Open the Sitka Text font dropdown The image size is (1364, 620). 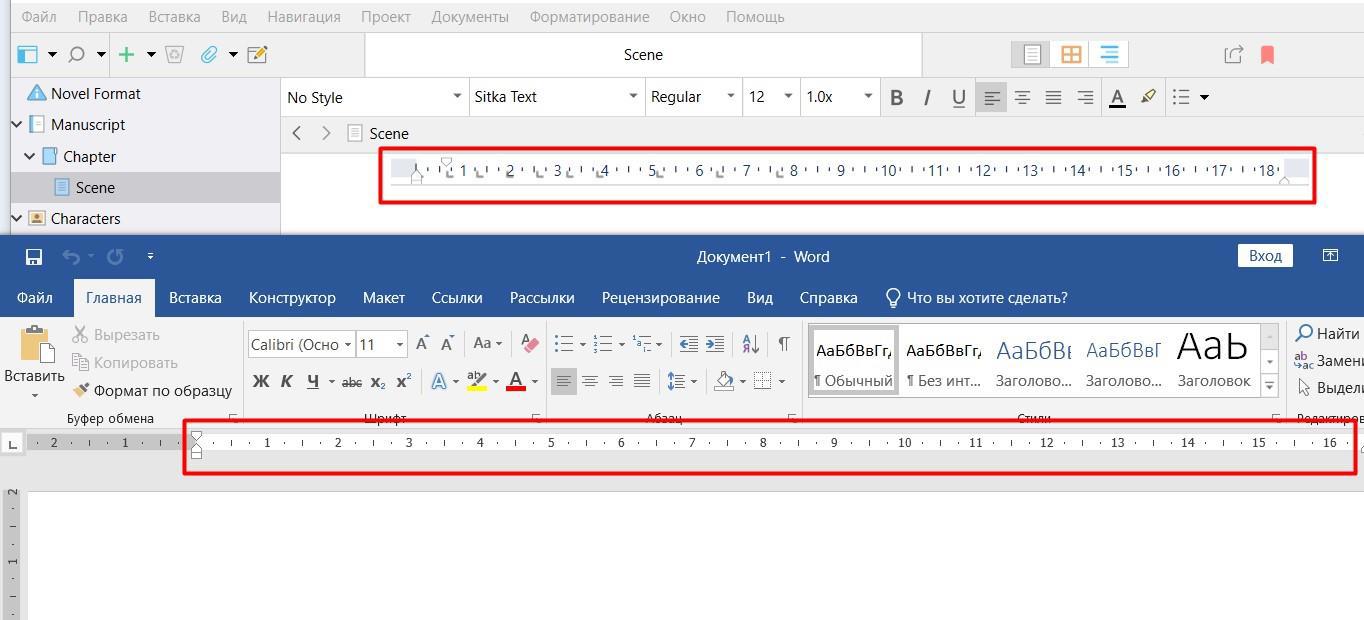pyautogui.click(x=555, y=97)
